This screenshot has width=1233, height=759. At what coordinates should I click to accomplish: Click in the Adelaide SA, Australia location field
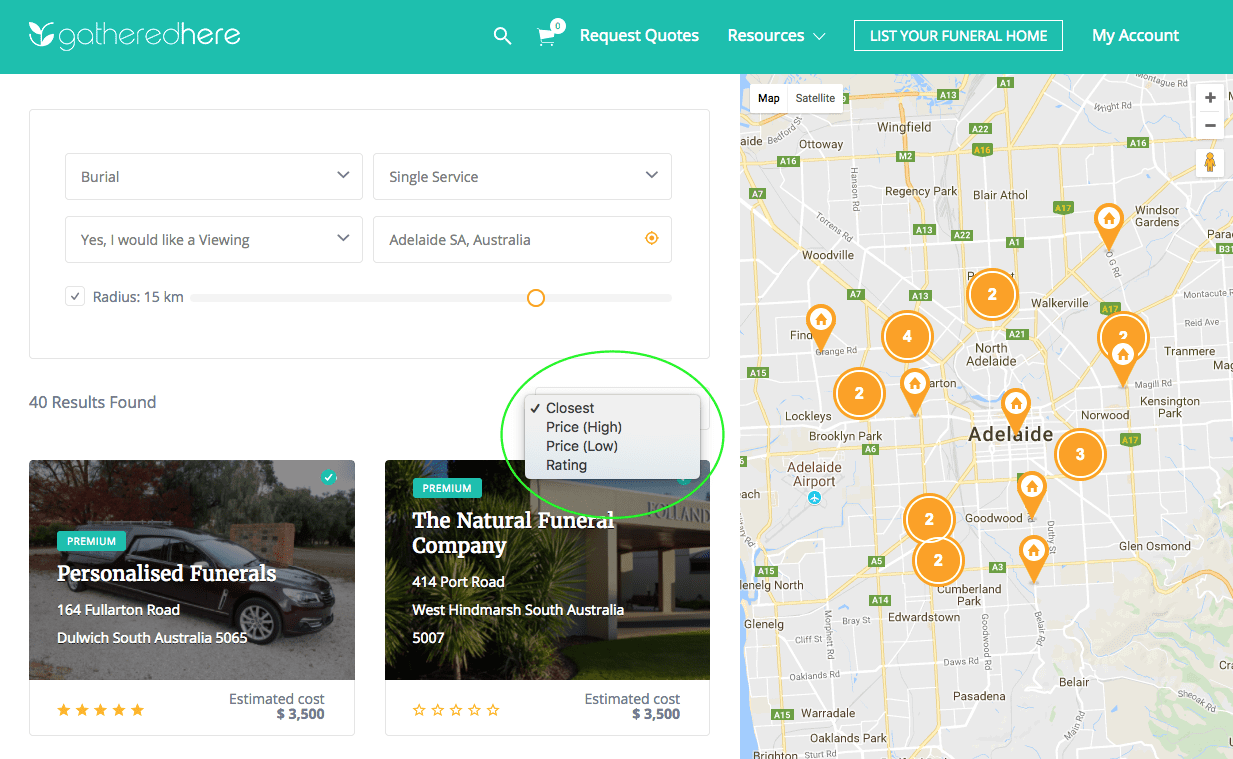point(522,239)
